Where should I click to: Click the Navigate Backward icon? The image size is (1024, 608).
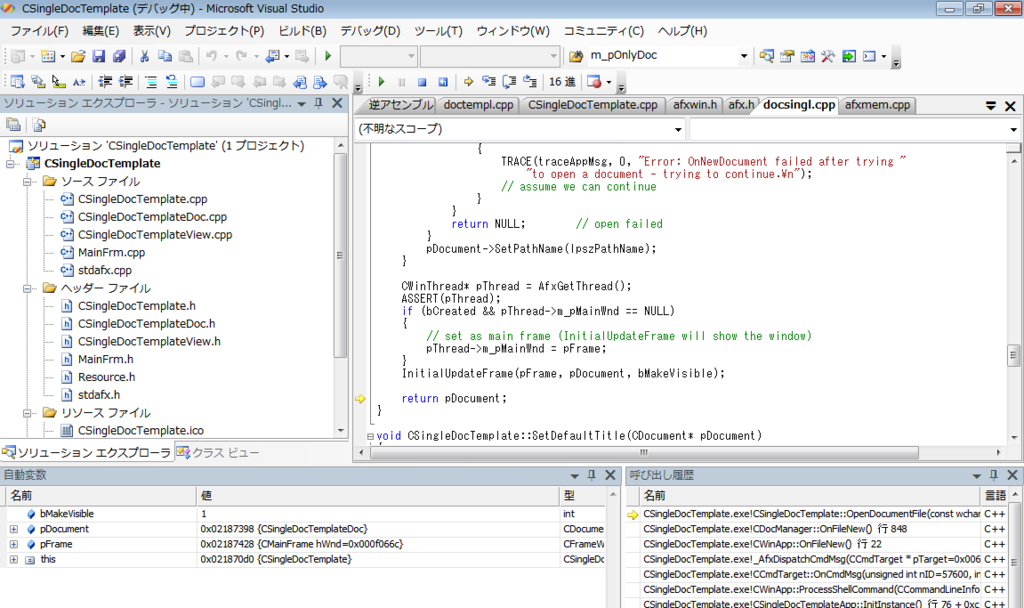click(x=273, y=56)
